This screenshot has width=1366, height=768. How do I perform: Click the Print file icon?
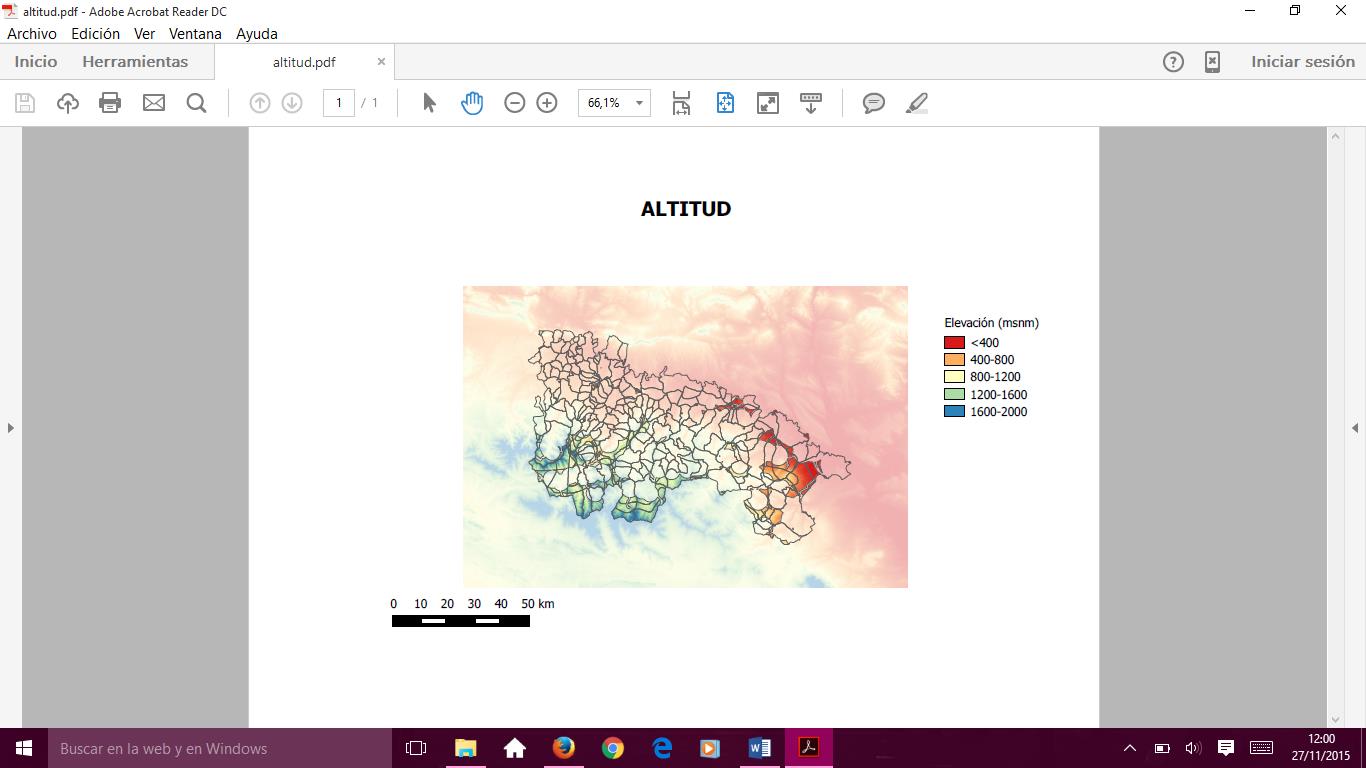coord(110,103)
